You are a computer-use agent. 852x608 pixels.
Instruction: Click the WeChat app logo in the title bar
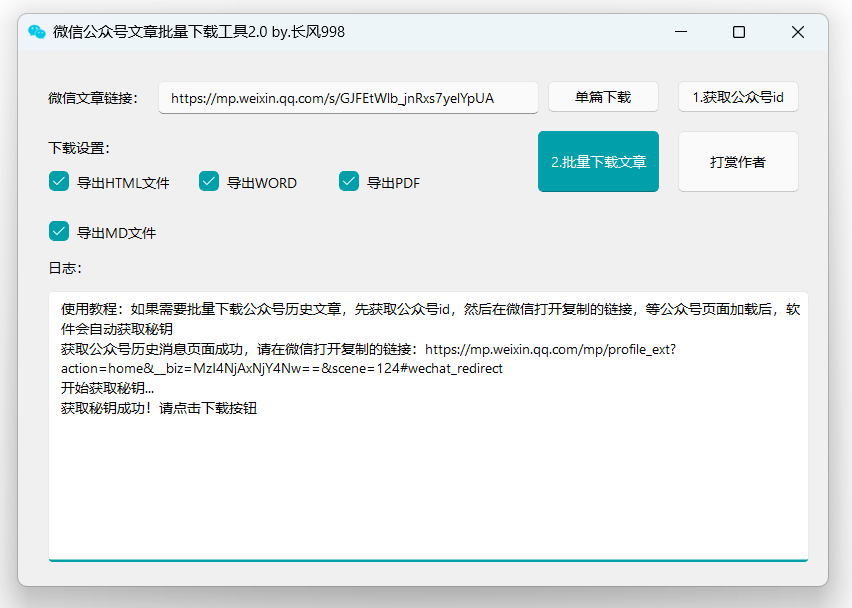tap(35, 31)
